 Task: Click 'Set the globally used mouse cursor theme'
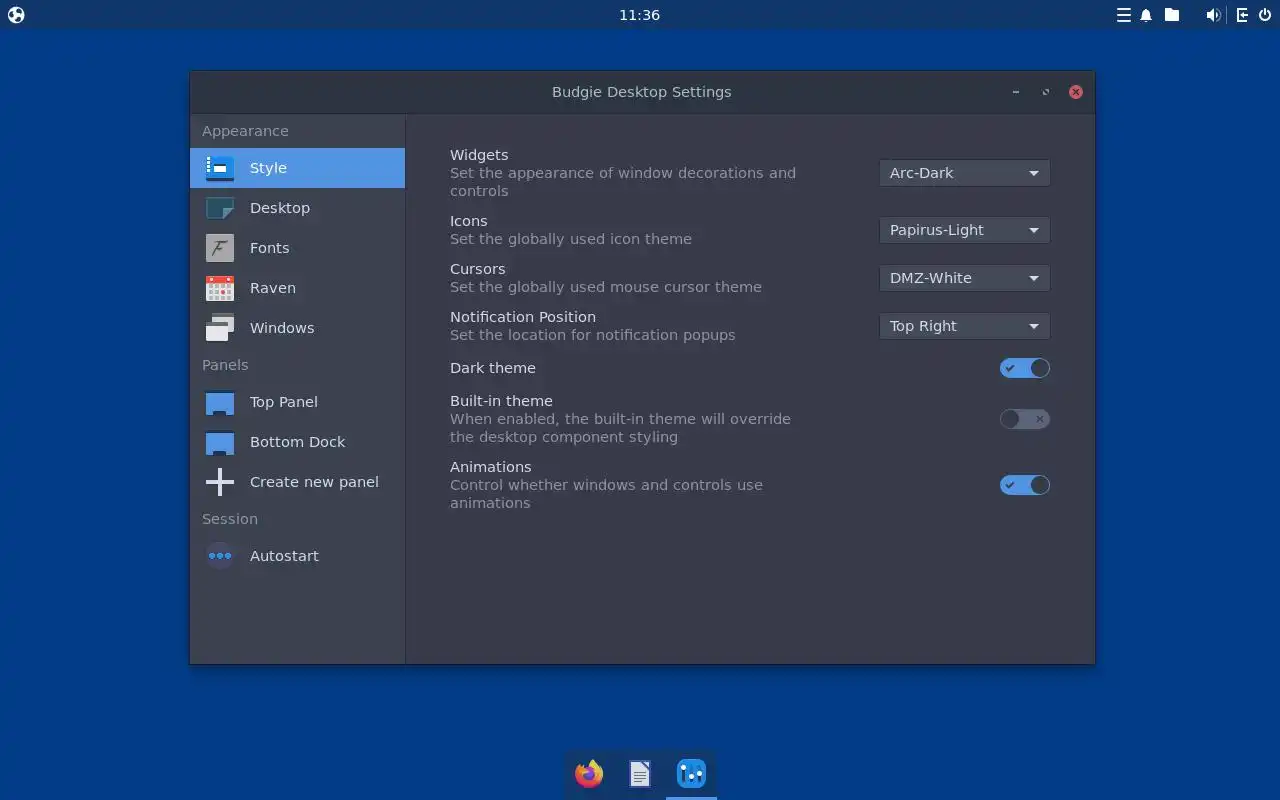pyautogui.click(x=606, y=287)
